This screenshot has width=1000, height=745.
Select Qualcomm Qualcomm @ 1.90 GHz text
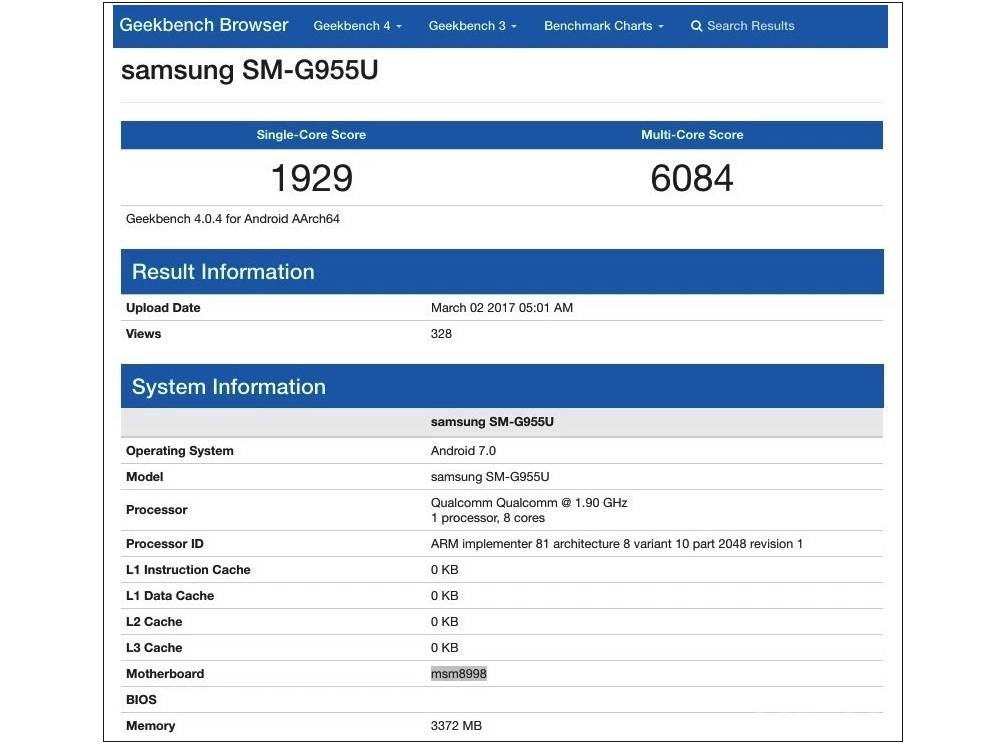[x=529, y=503]
